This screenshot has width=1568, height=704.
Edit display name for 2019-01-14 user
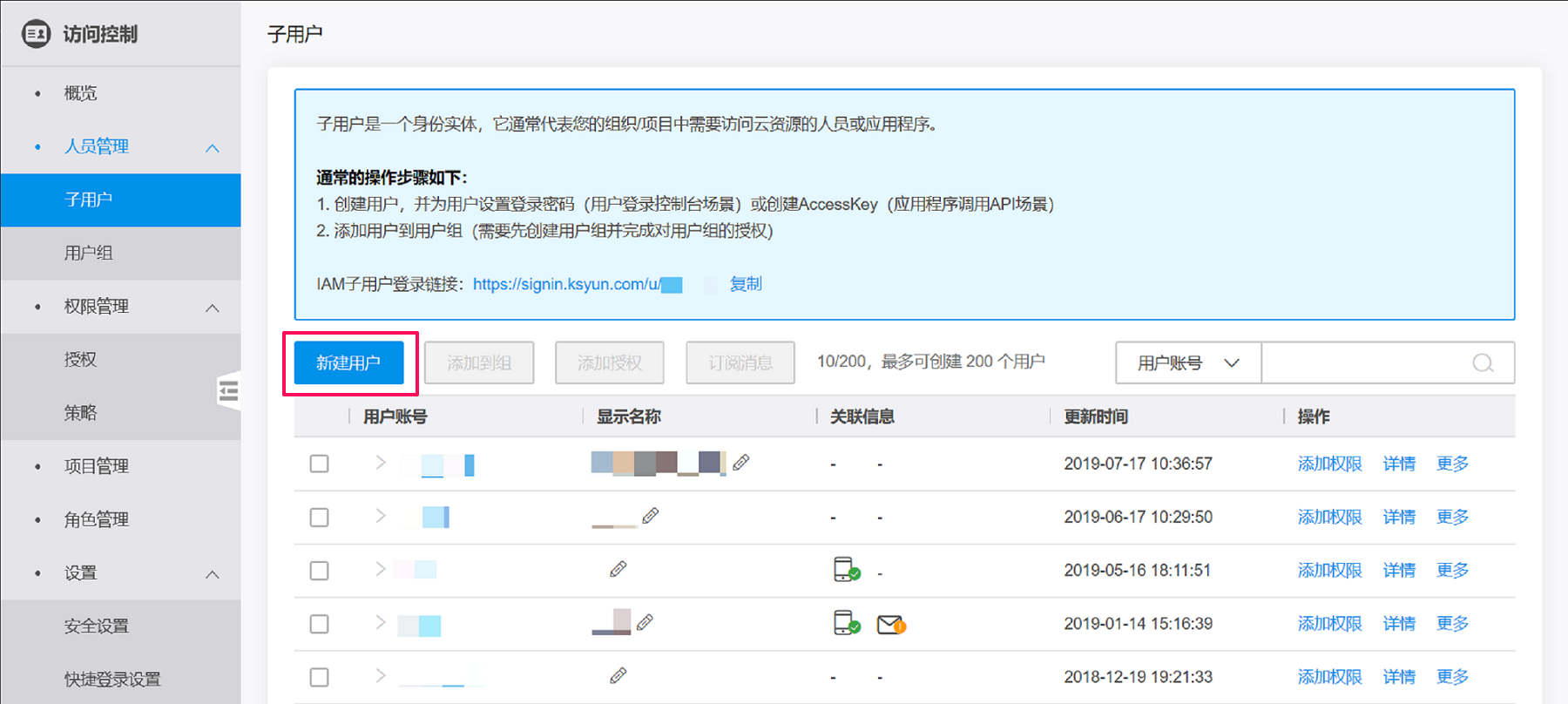click(x=645, y=622)
